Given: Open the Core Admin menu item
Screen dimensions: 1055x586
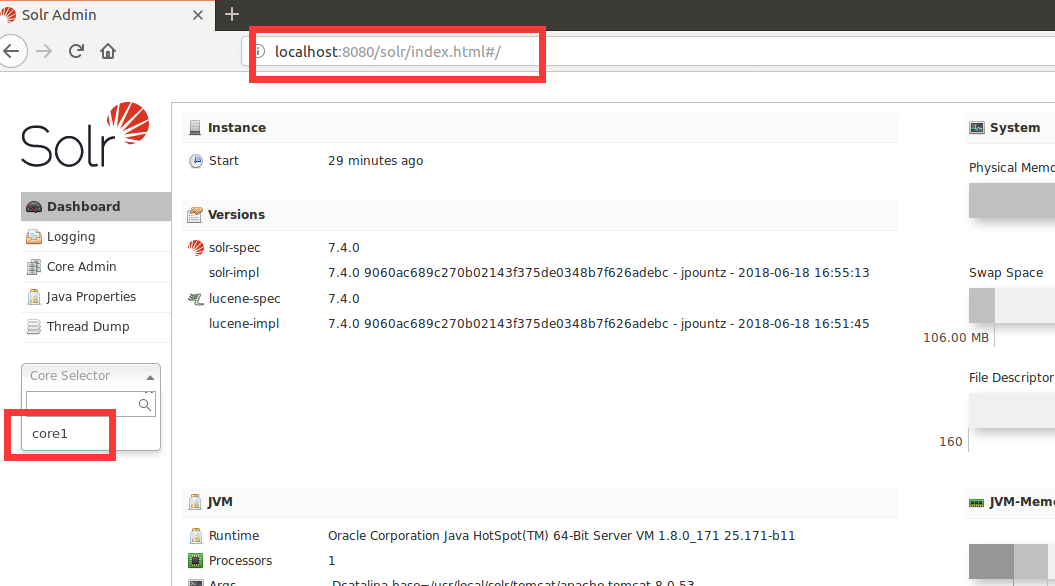Looking at the screenshot, I should coord(96,266).
